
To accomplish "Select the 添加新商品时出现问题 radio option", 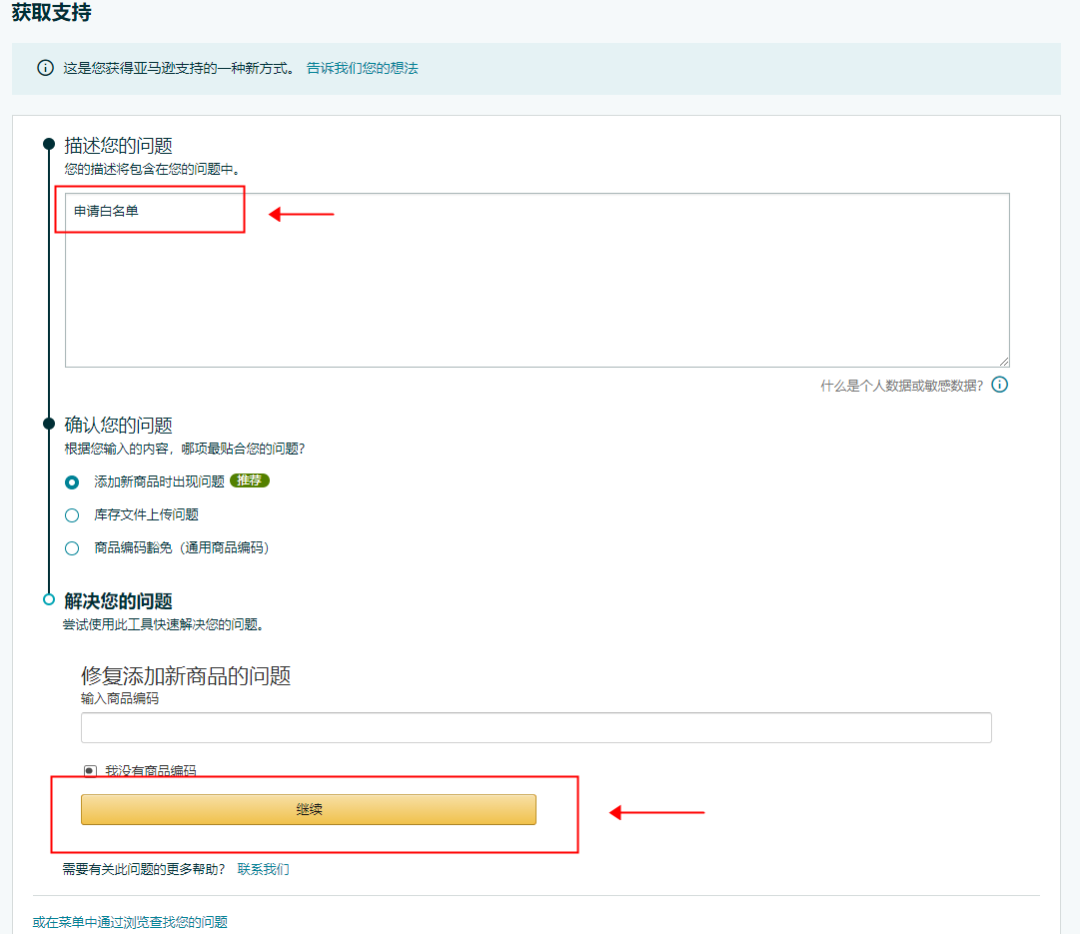I will [x=71, y=481].
